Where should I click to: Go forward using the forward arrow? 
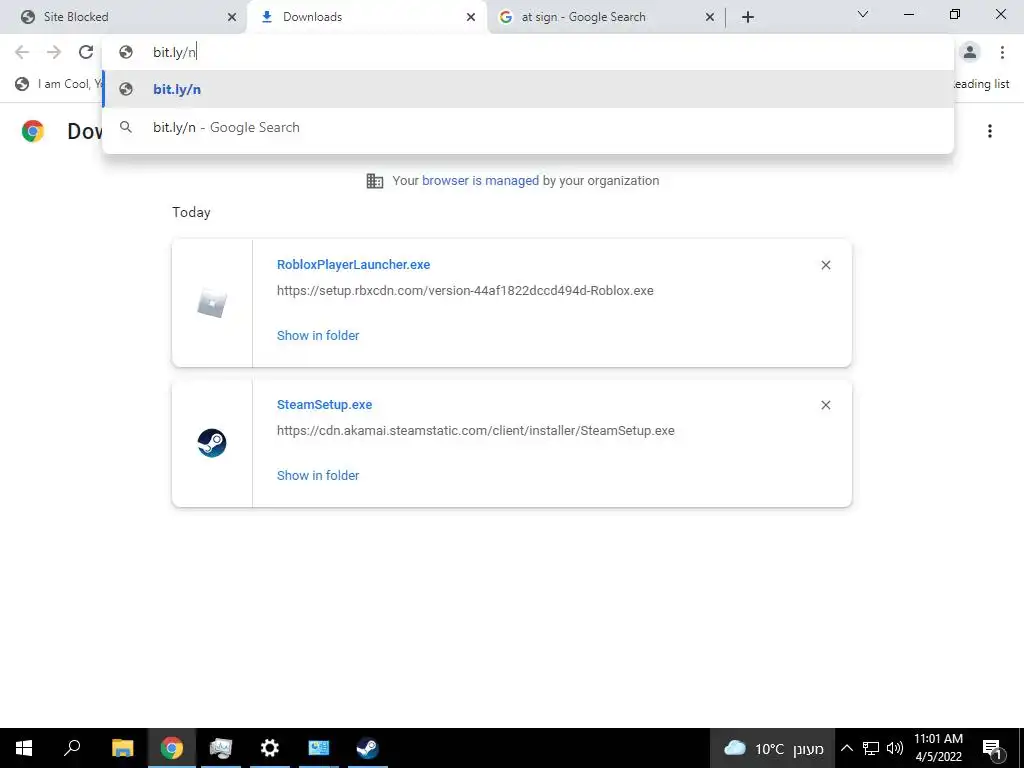click(x=54, y=52)
